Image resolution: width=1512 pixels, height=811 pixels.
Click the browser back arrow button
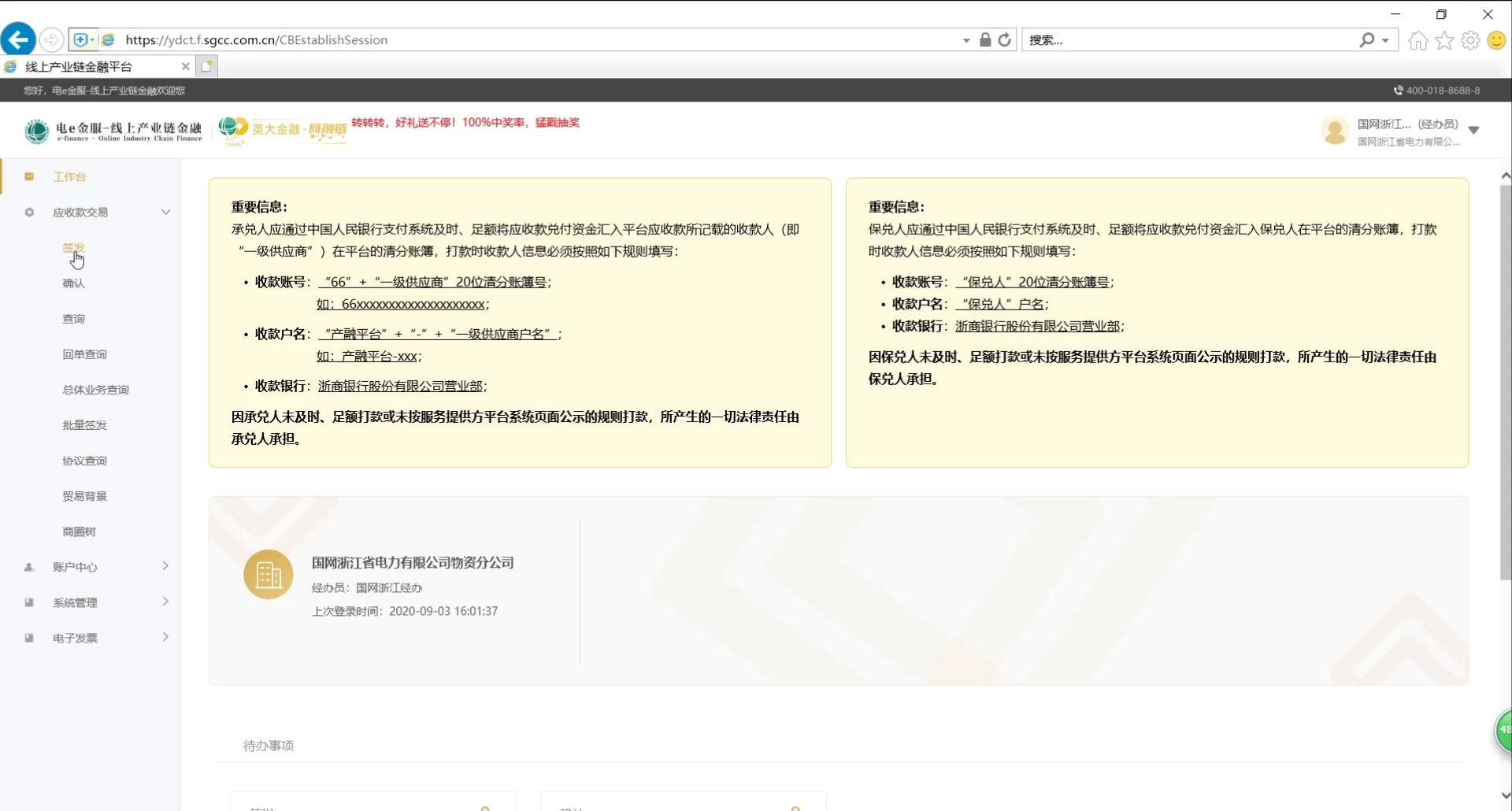[x=18, y=39]
